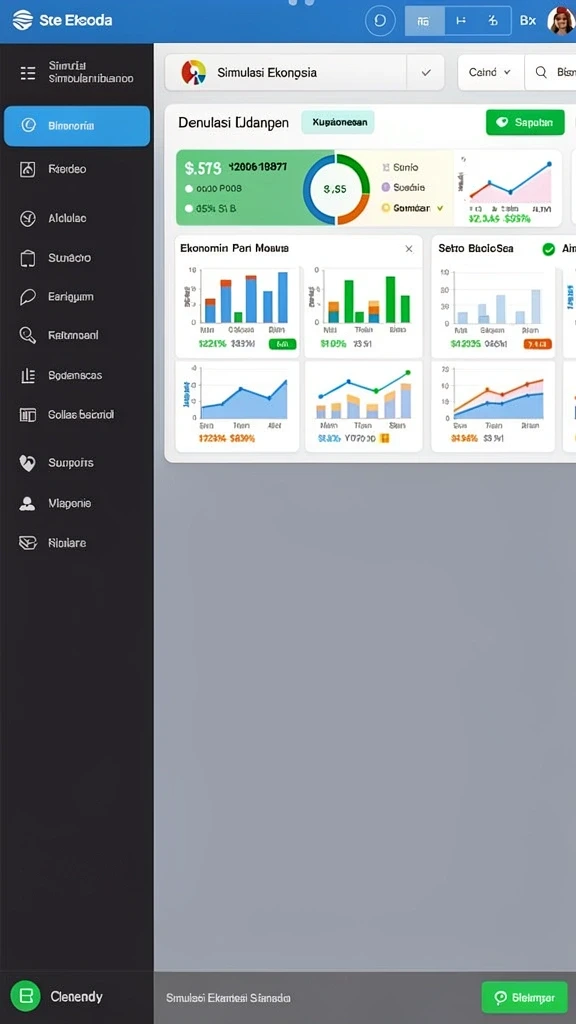Click the $.57S value text
Image resolution: width=576 pixels, height=1024 pixels.
(203, 168)
